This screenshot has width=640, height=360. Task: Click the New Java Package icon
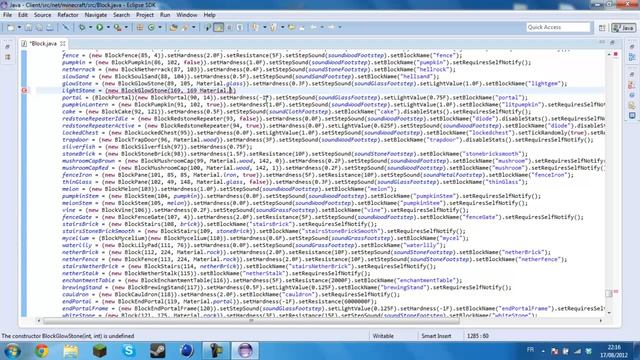pos(140,27)
